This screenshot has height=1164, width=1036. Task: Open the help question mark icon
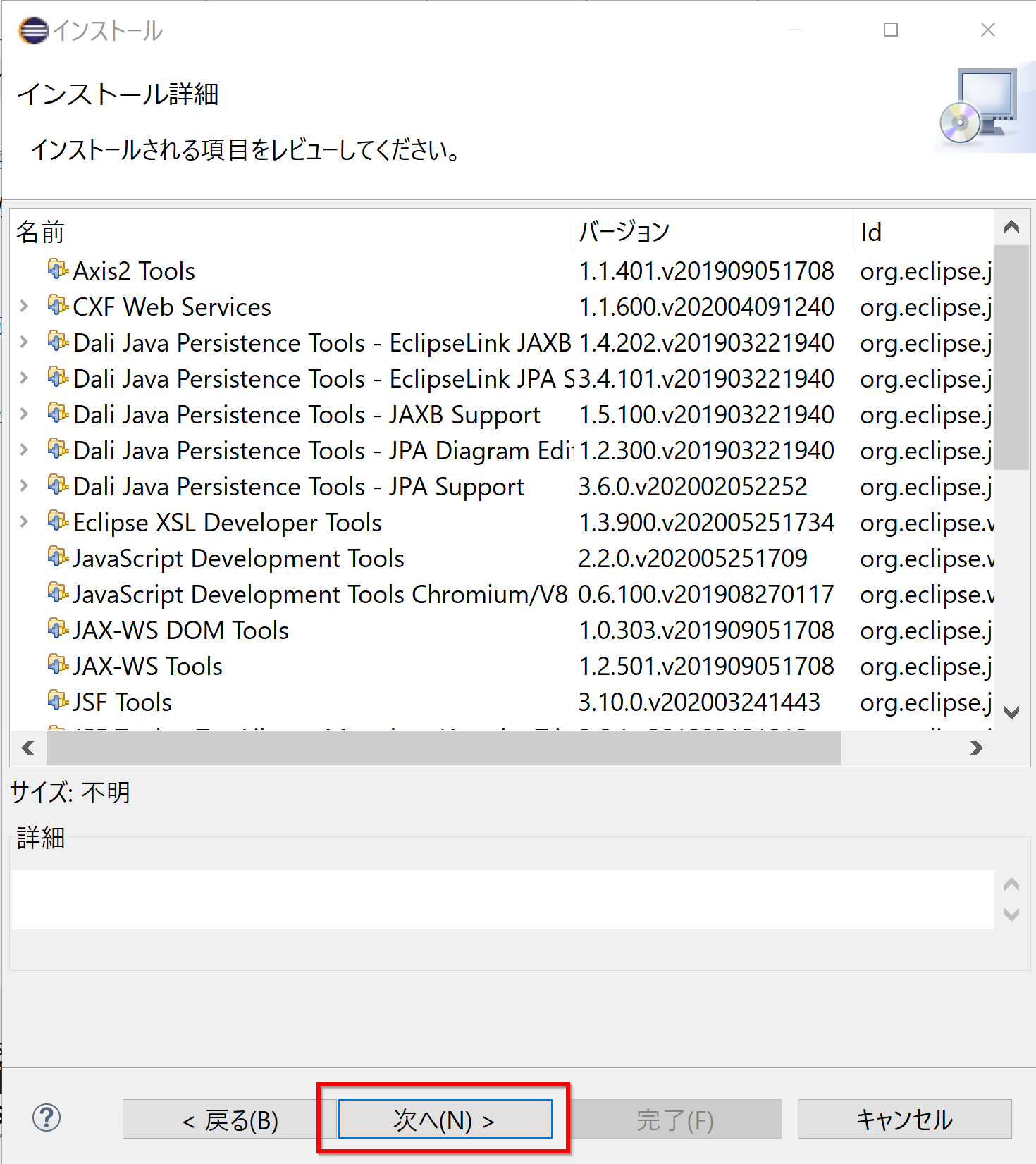47,1118
